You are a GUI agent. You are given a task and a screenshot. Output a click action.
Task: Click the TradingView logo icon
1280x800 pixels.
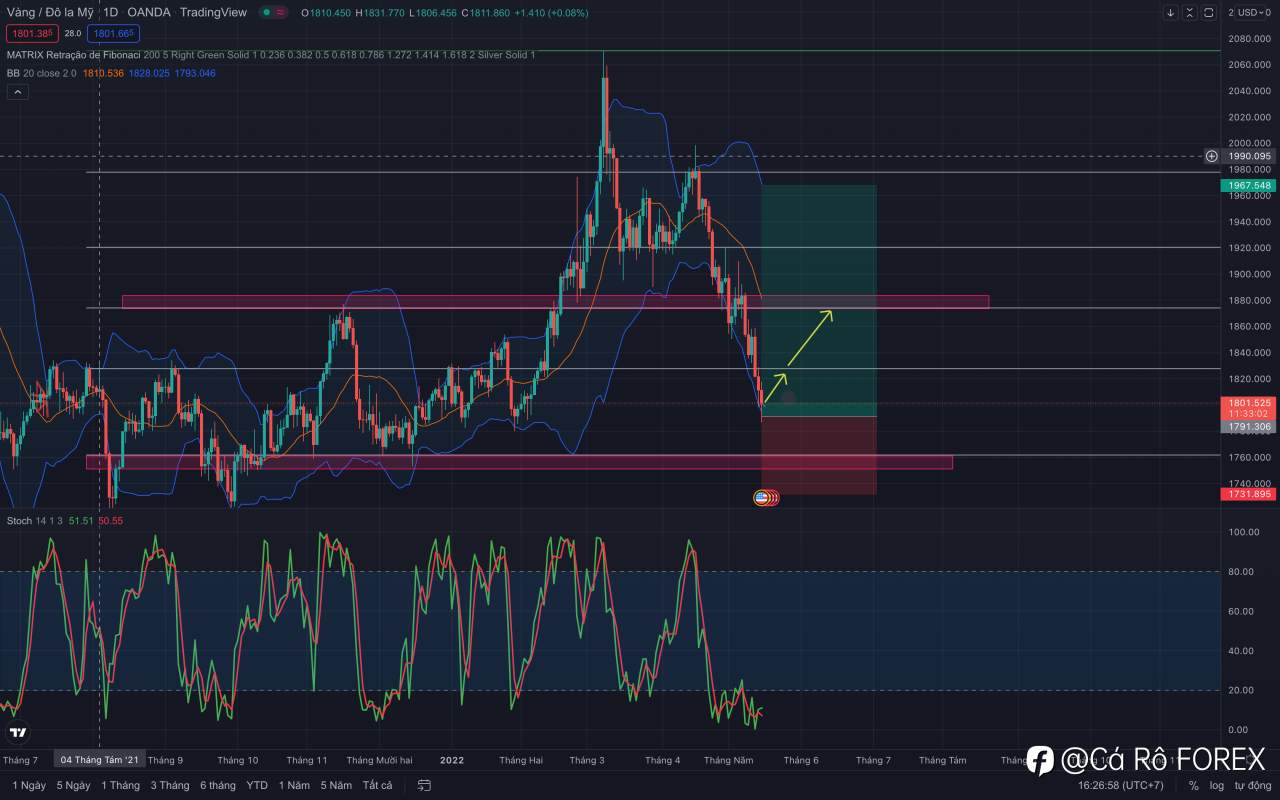(x=17, y=733)
